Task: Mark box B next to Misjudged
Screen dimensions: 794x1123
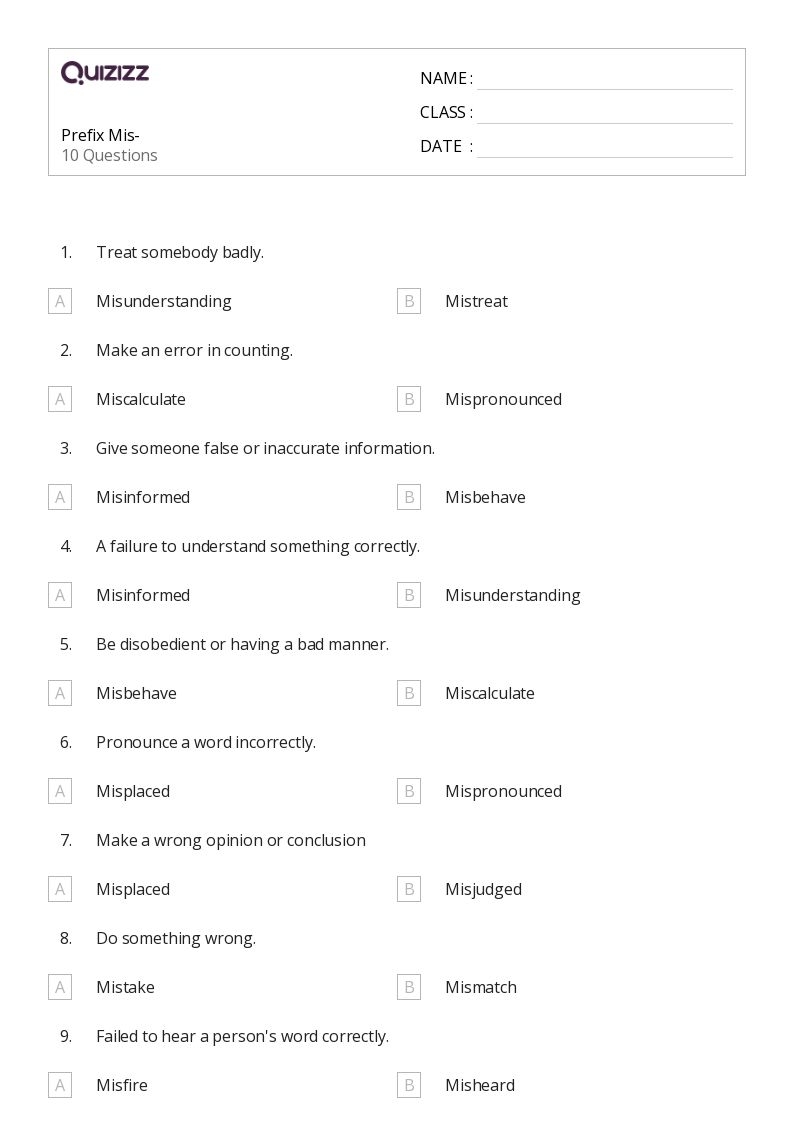Action: pyautogui.click(x=409, y=889)
